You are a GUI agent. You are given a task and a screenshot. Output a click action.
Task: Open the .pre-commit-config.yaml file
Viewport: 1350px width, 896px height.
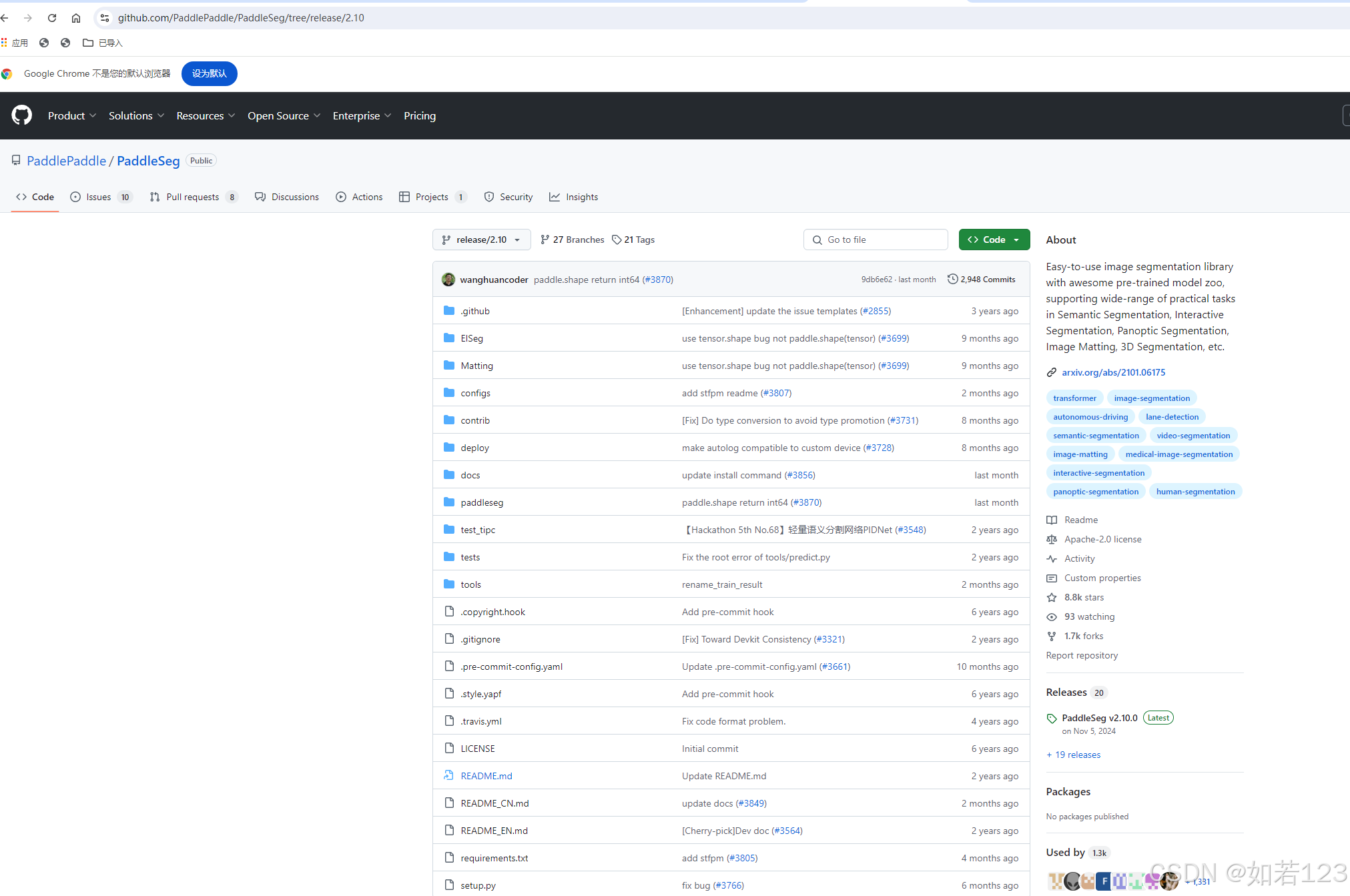(x=512, y=666)
